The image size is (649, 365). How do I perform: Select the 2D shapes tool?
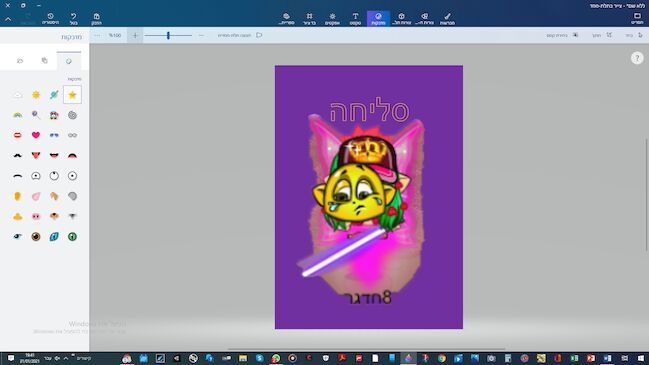(x=424, y=19)
